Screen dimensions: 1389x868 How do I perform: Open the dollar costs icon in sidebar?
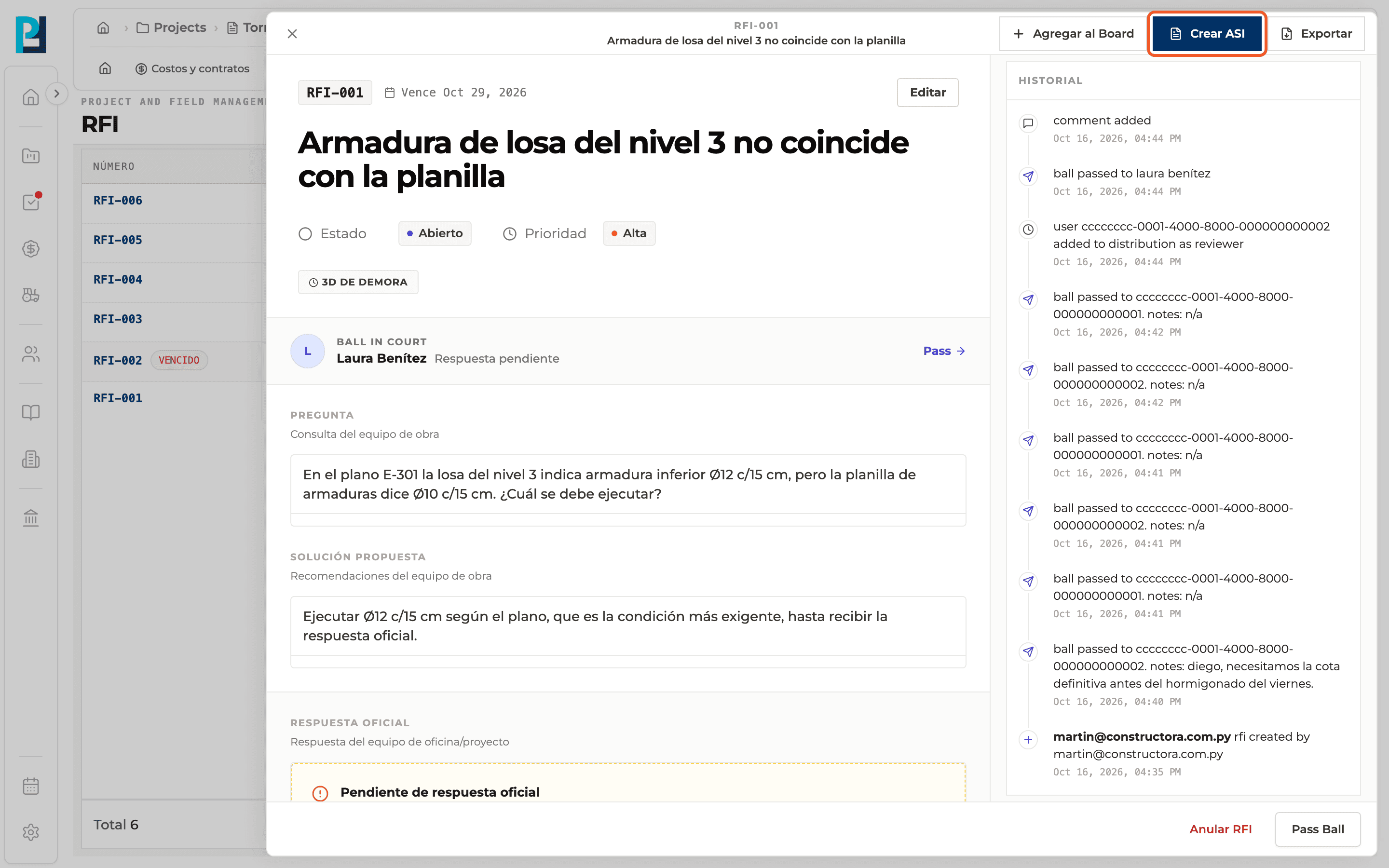31,248
